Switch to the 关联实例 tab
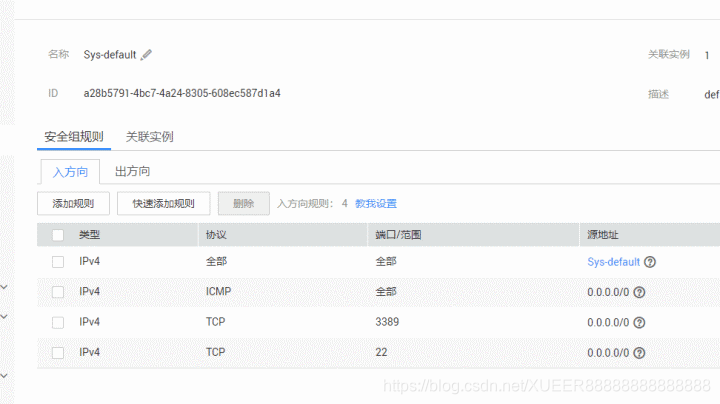Image resolution: width=720 pixels, height=404 pixels. pyautogui.click(x=150, y=137)
